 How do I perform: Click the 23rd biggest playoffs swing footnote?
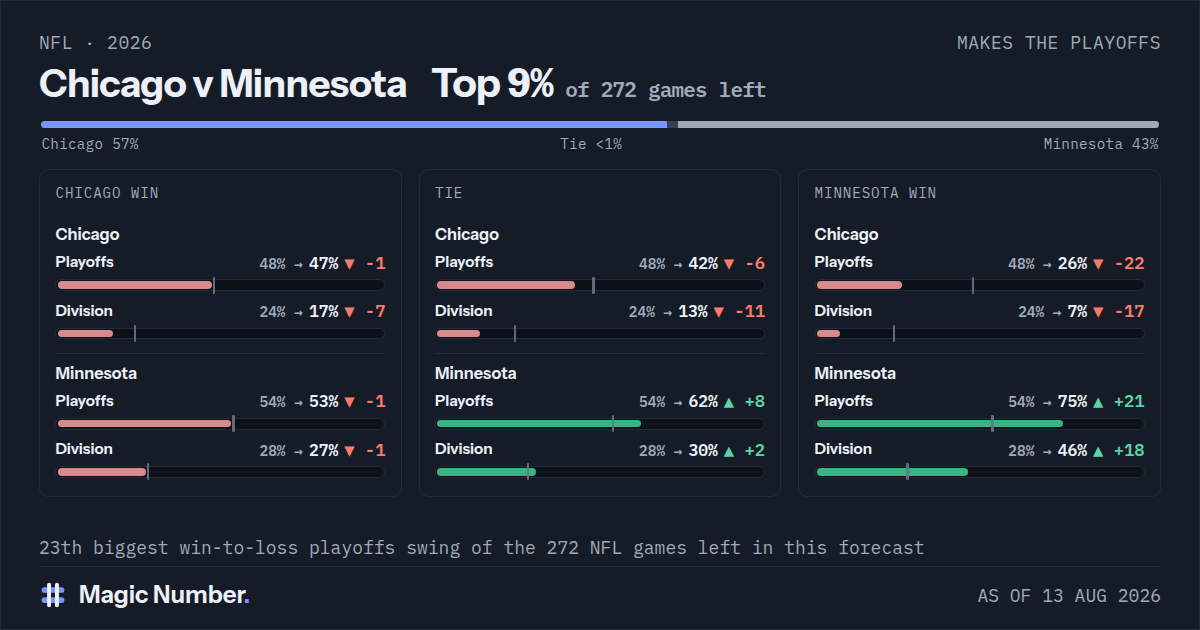[482, 548]
